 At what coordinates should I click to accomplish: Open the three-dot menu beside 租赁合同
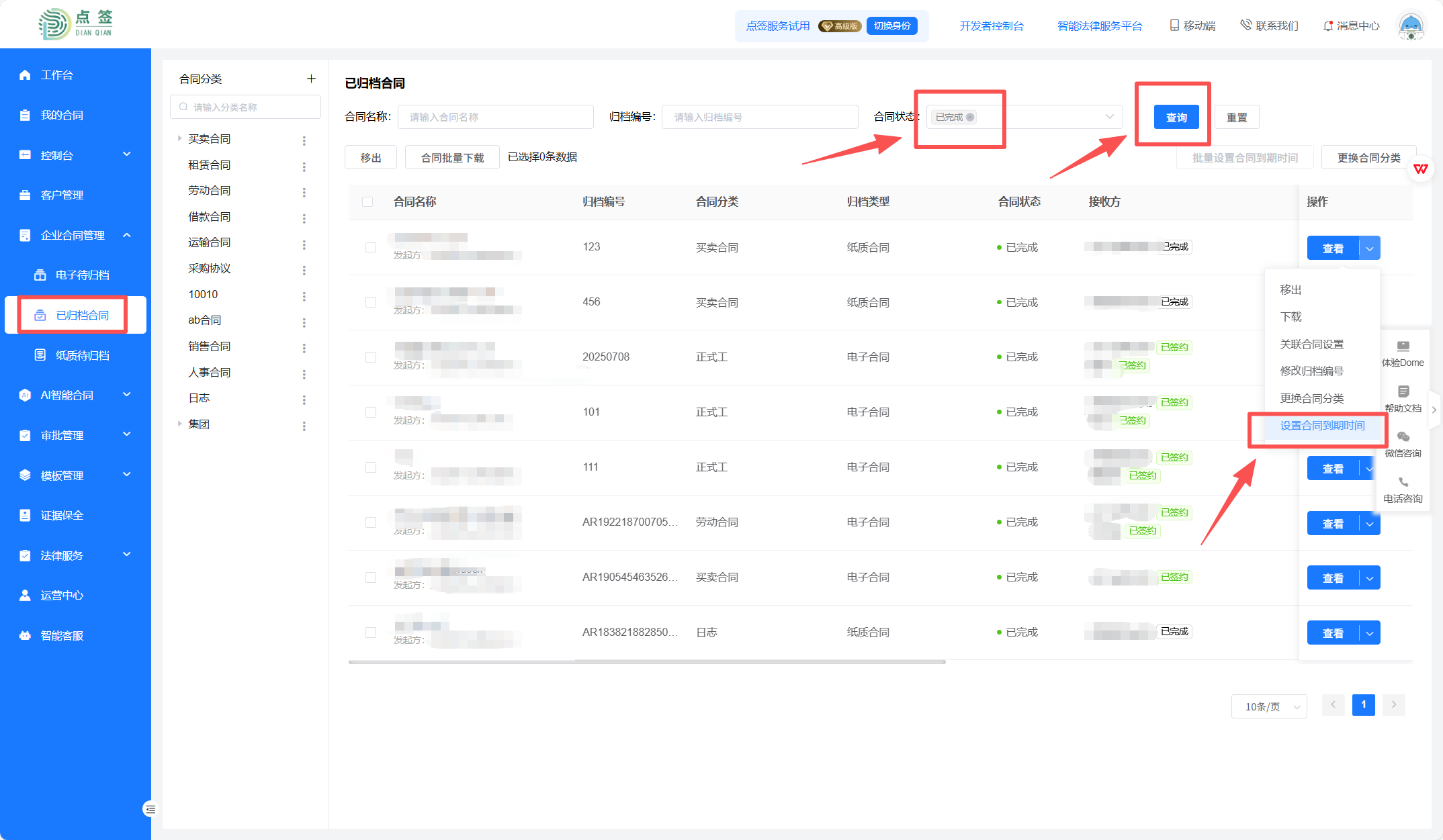(x=304, y=166)
